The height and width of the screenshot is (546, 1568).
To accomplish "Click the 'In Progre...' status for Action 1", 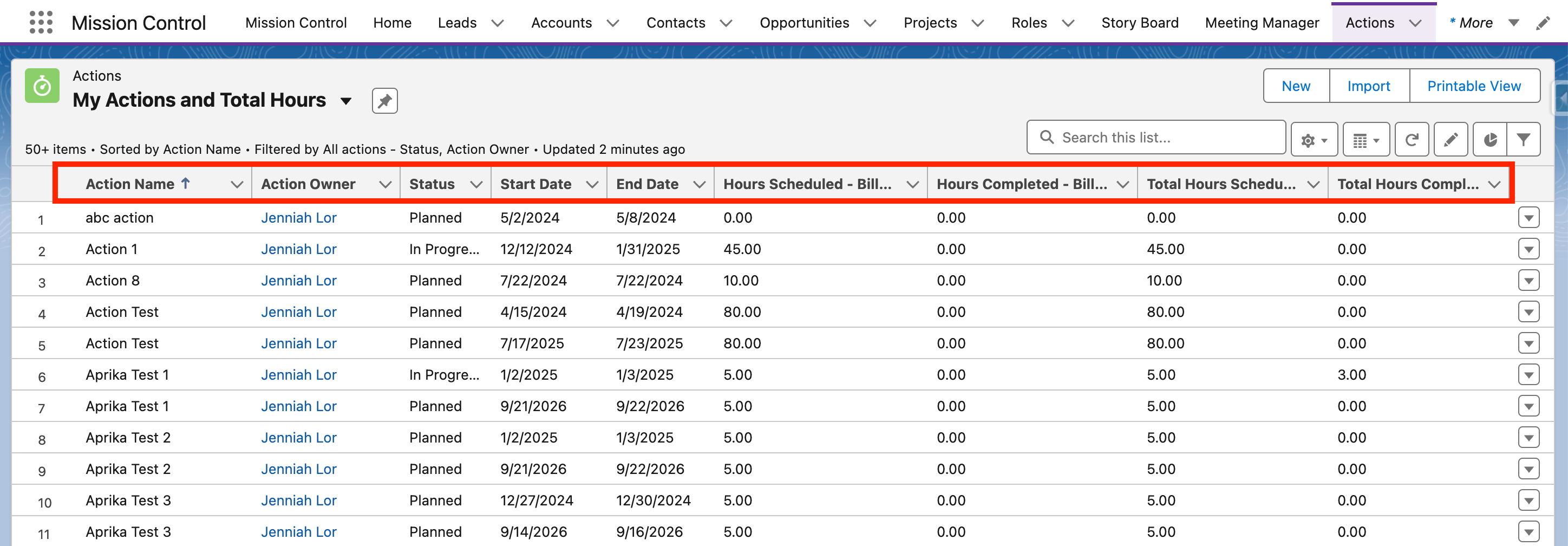I will tap(444, 249).
